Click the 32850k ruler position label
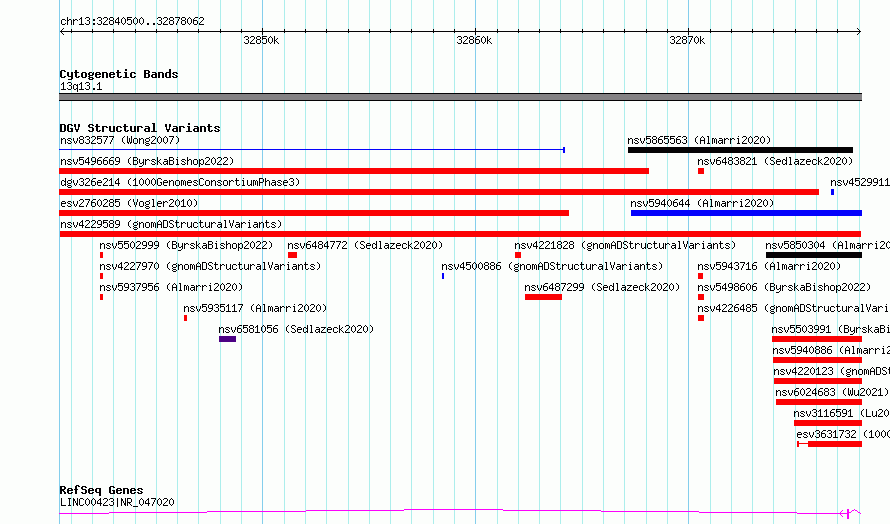This screenshot has width=890, height=524. [261, 41]
